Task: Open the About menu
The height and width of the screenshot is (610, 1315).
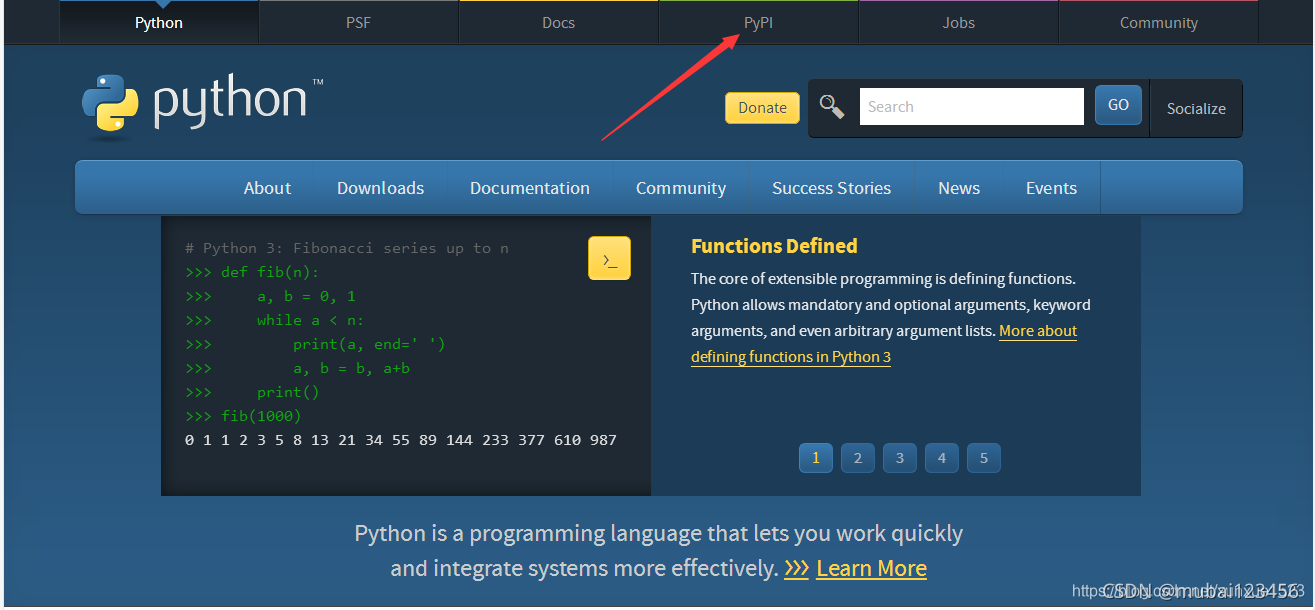Action: tap(267, 187)
